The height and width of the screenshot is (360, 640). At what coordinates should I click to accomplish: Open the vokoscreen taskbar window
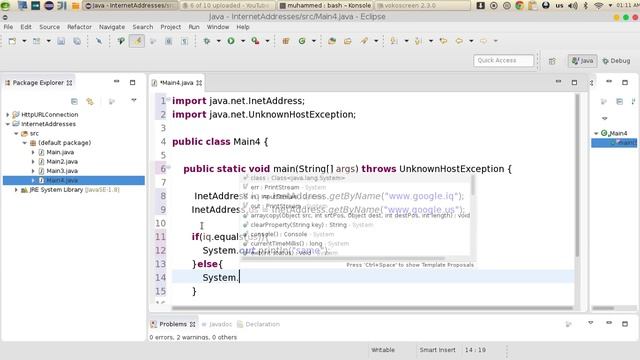pyautogui.click(x=422, y=6)
